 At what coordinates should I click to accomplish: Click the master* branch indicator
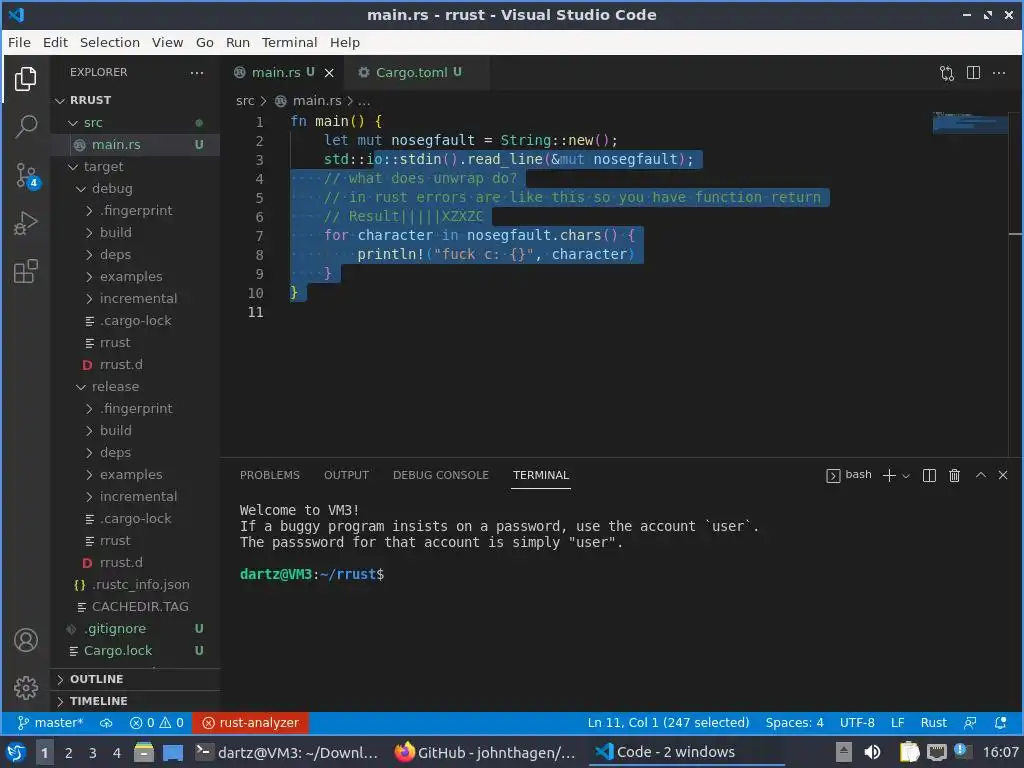pyautogui.click(x=50, y=723)
